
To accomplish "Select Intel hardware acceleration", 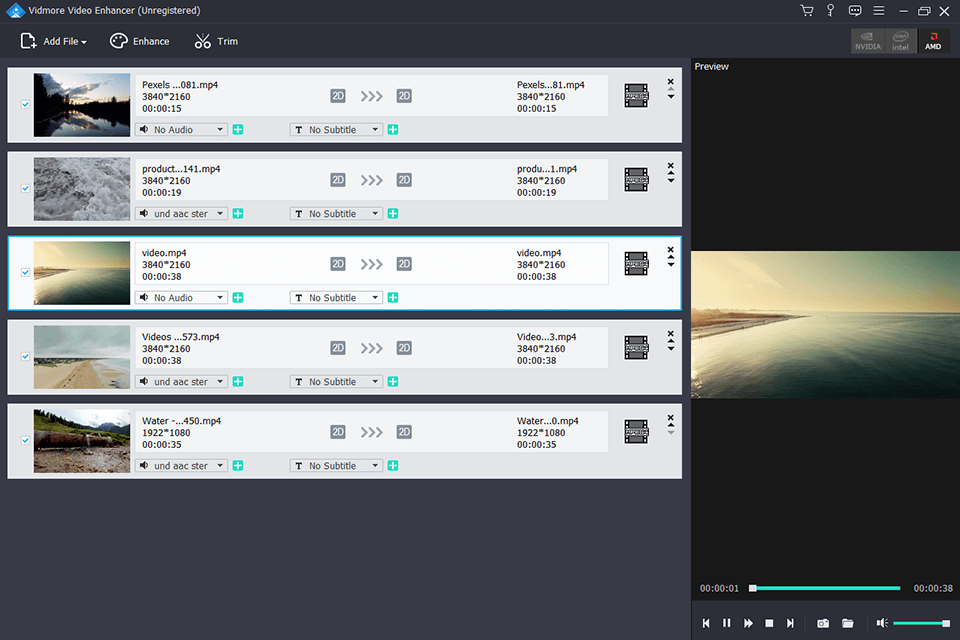I will click(x=900, y=41).
